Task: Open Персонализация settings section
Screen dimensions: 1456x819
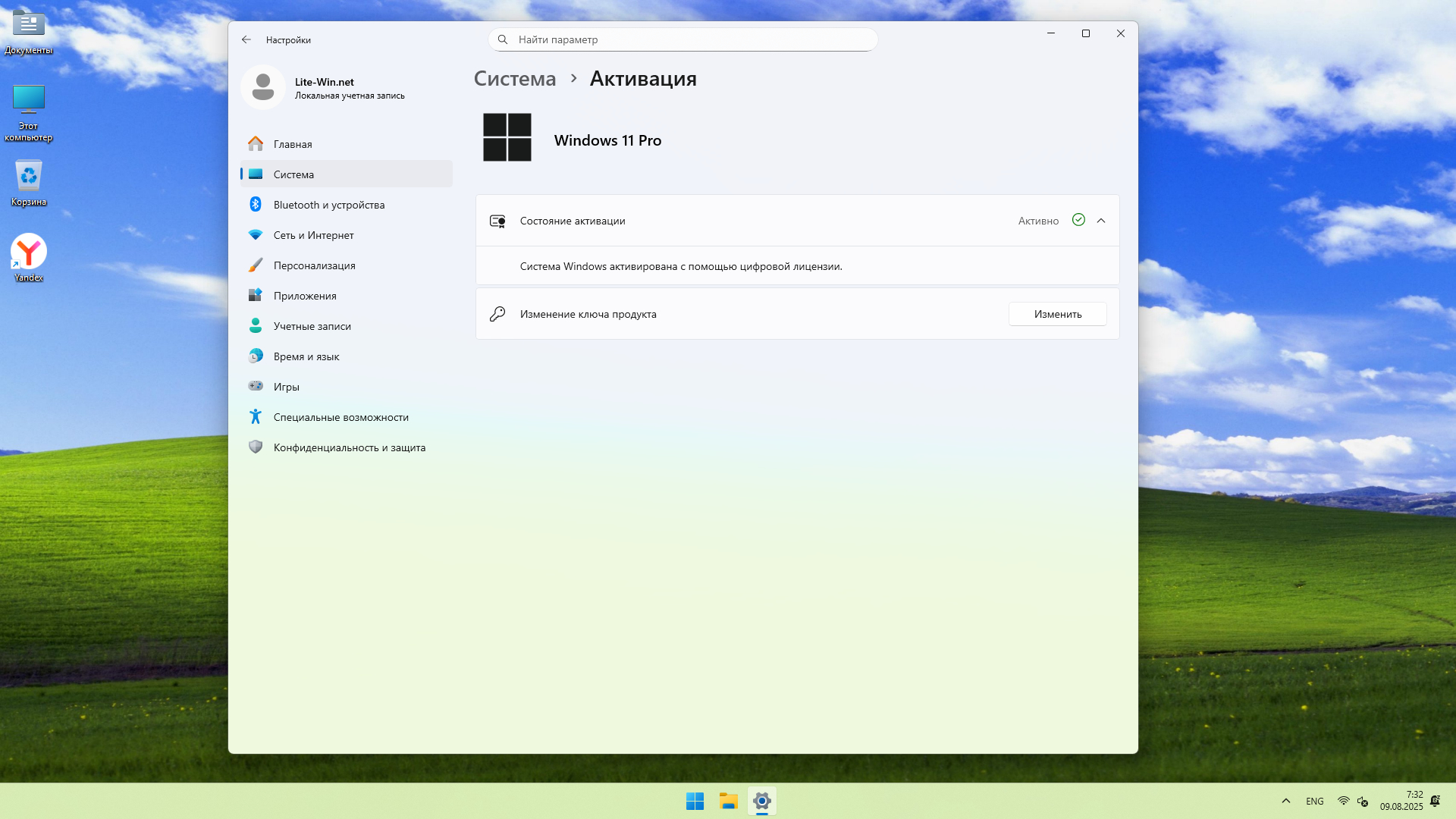Action: (x=314, y=265)
